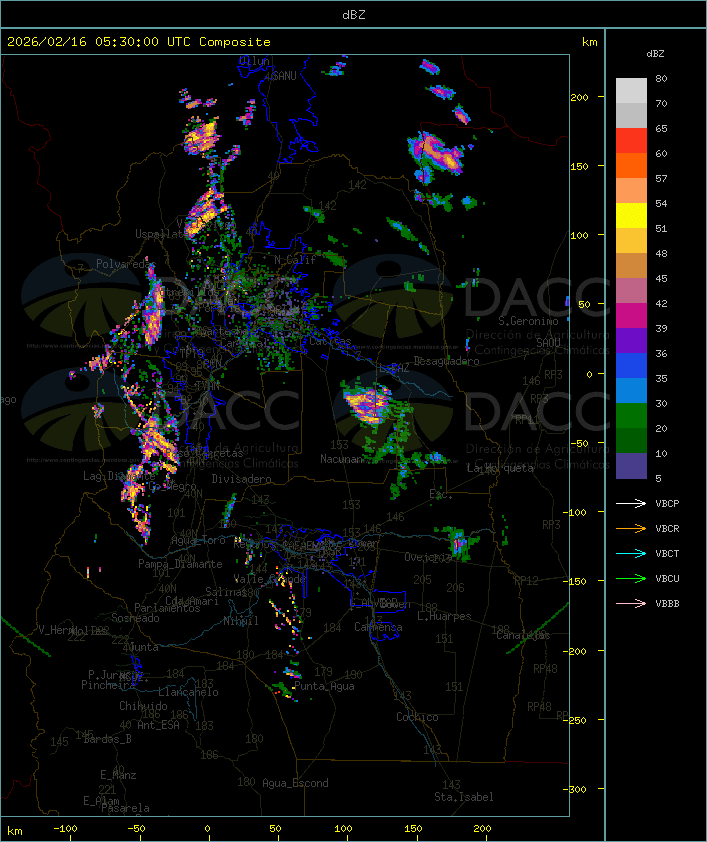The height and width of the screenshot is (842, 707).
Task: Click the 2026/02/16 05:30:00 UTC Composite timestamp
Action: [x=139, y=42]
